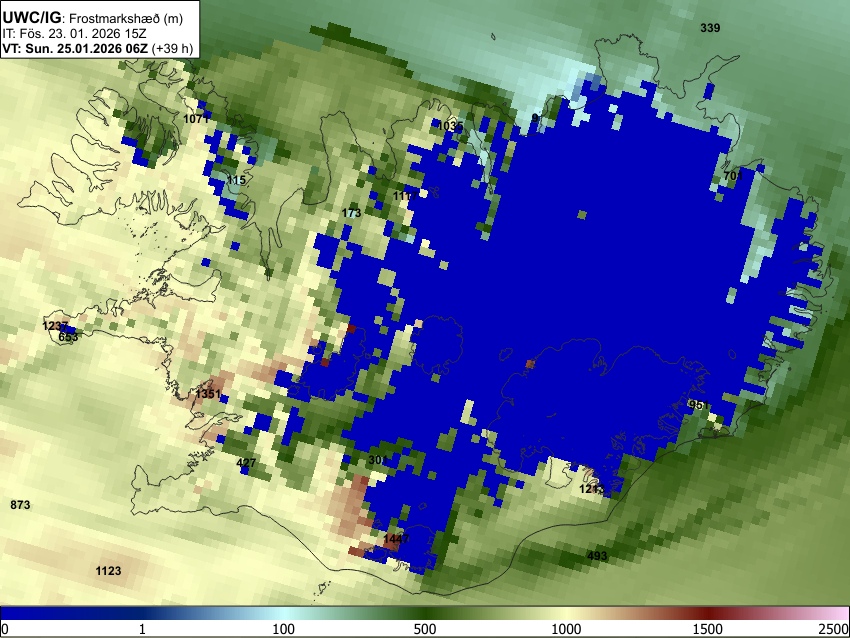
Task: Click the map value label '701'
Action: [x=733, y=176]
